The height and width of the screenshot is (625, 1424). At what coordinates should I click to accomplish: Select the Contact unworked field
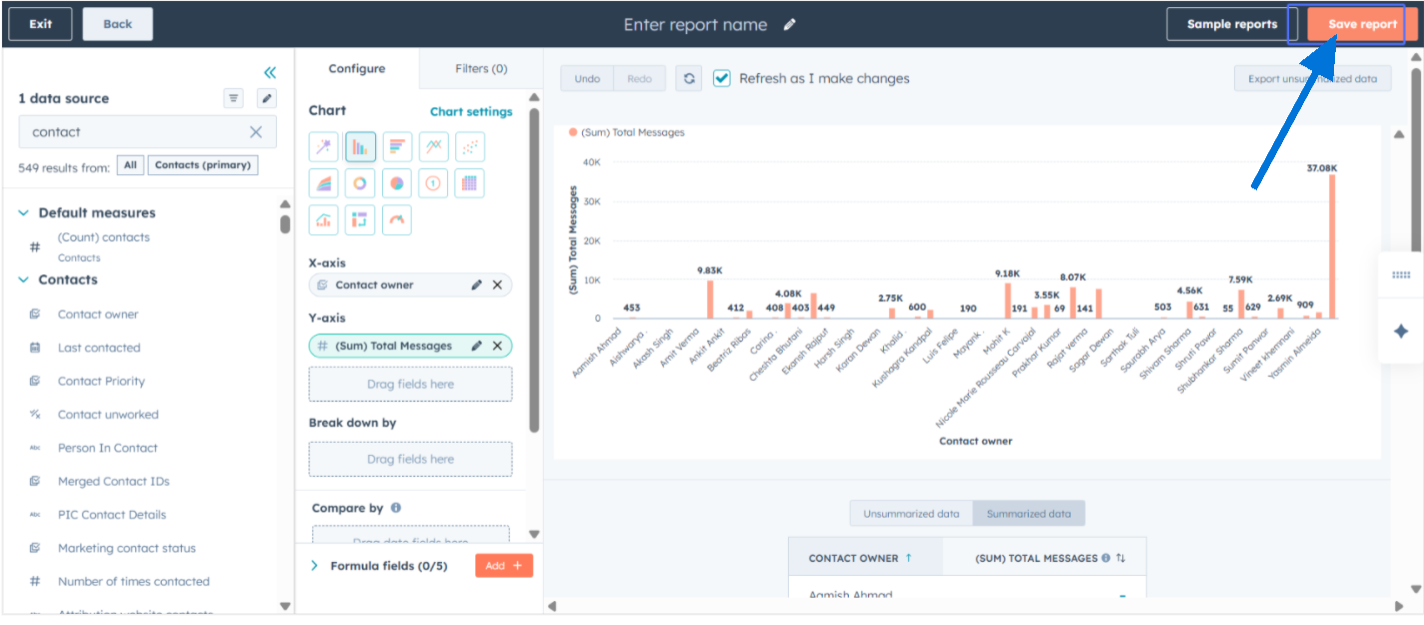coord(108,414)
